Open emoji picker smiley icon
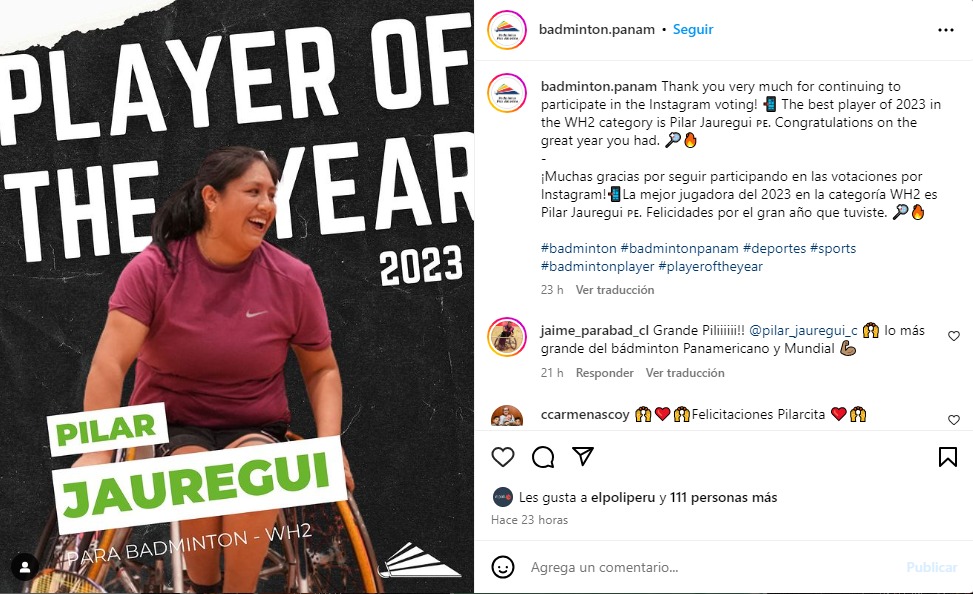This screenshot has height=594, width=973. pos(503,567)
